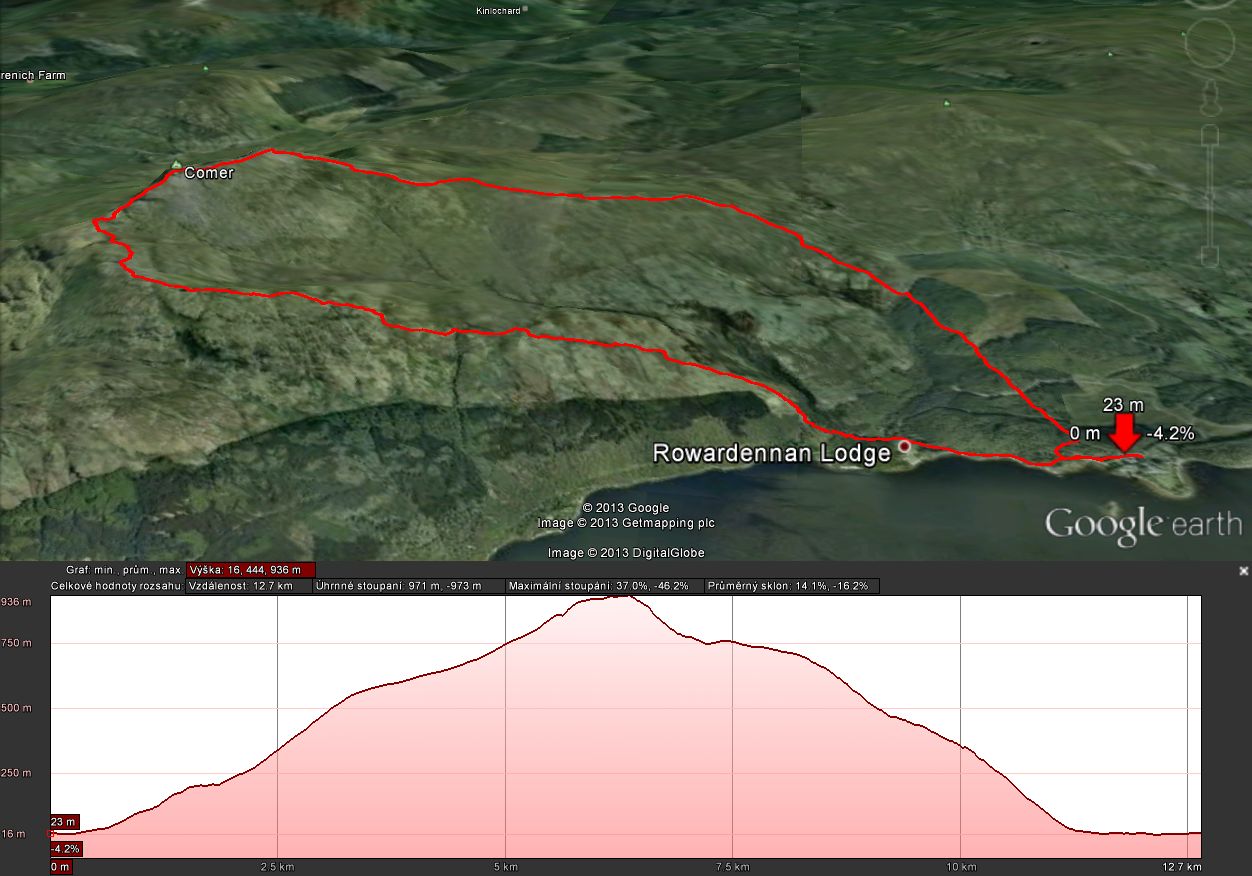Click the Google Earth logo watermark
The height and width of the screenshot is (876, 1252).
(x=1142, y=525)
